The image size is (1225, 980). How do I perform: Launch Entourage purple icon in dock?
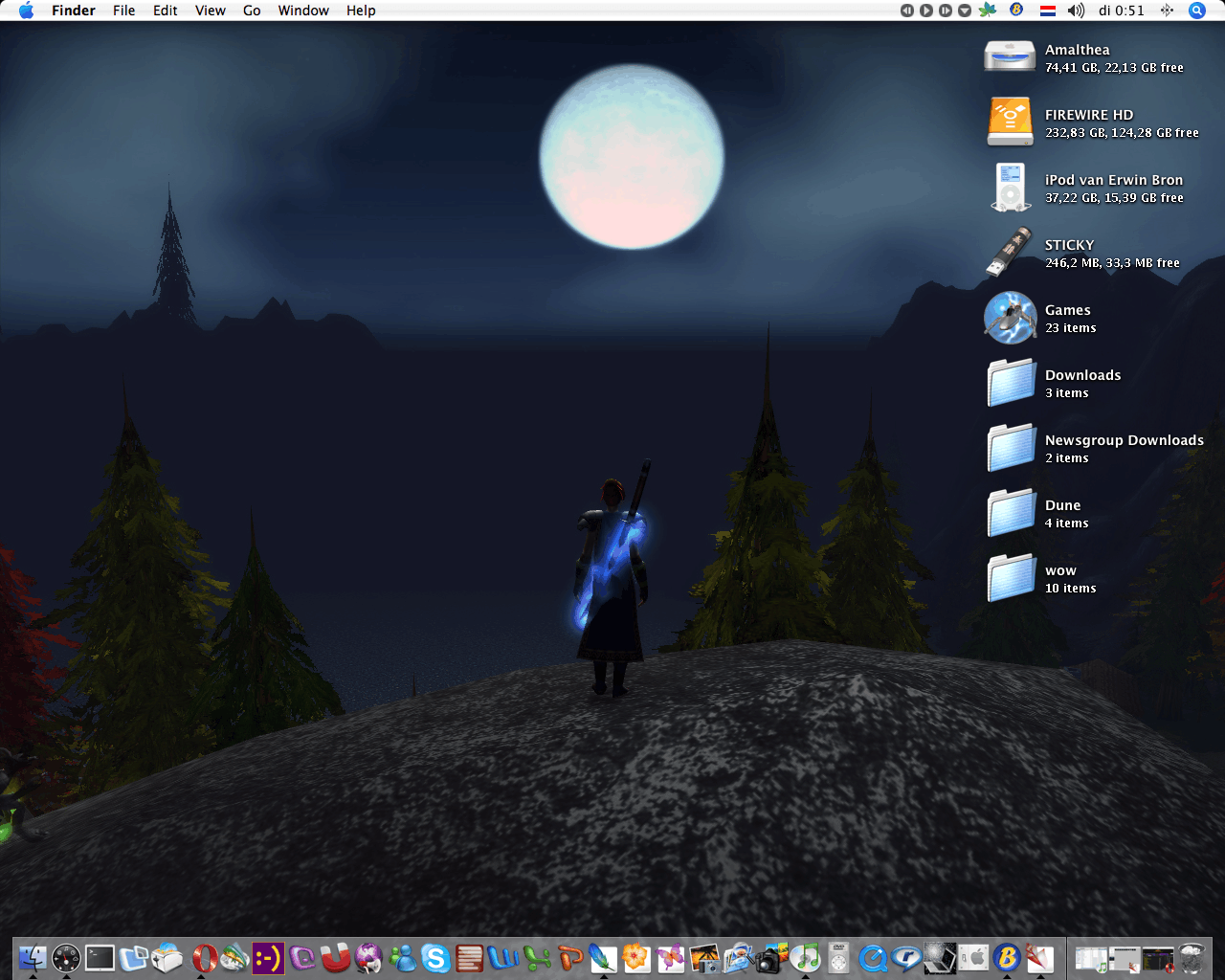click(x=301, y=957)
